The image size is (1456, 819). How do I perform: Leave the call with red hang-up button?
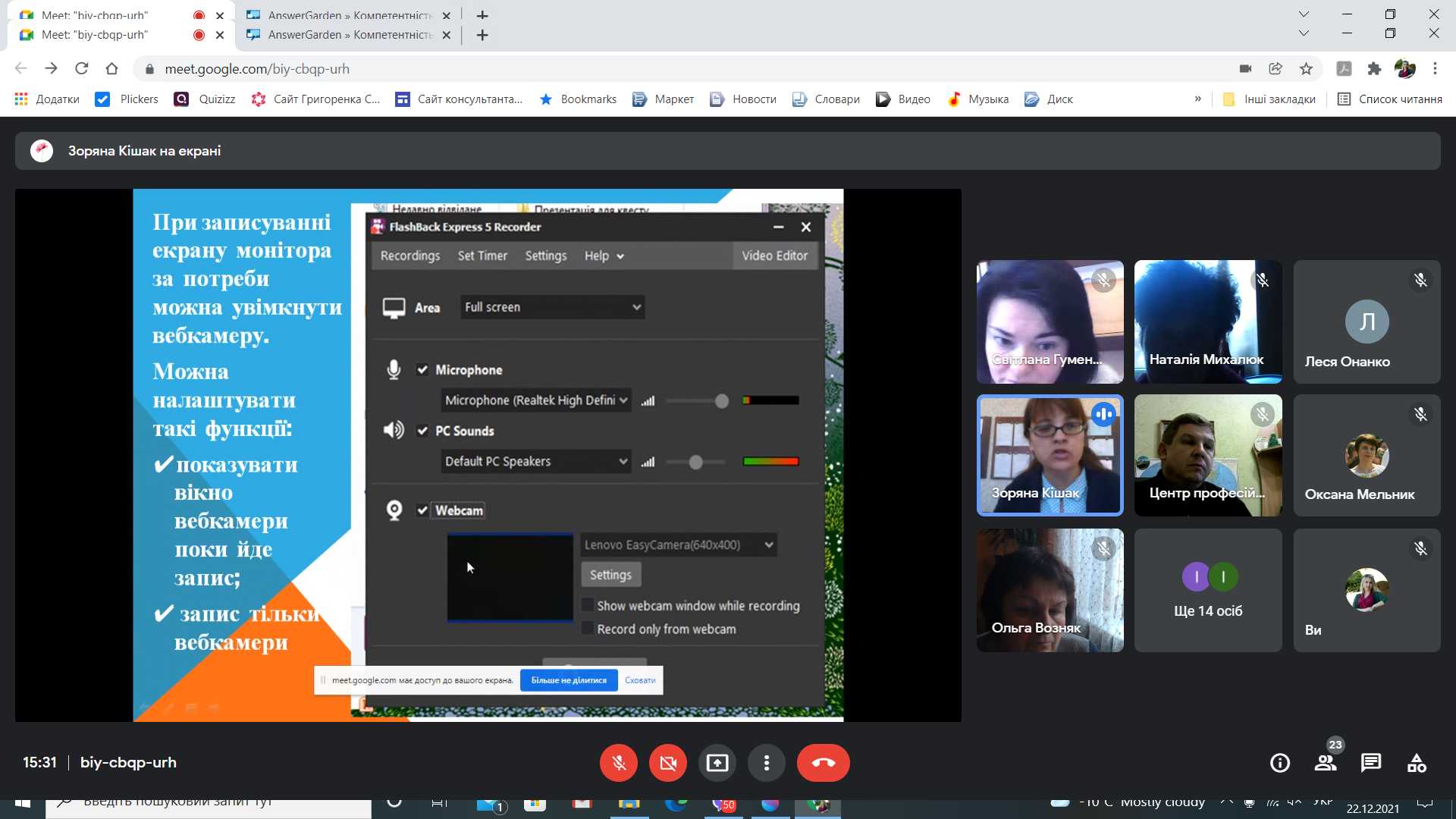823,763
